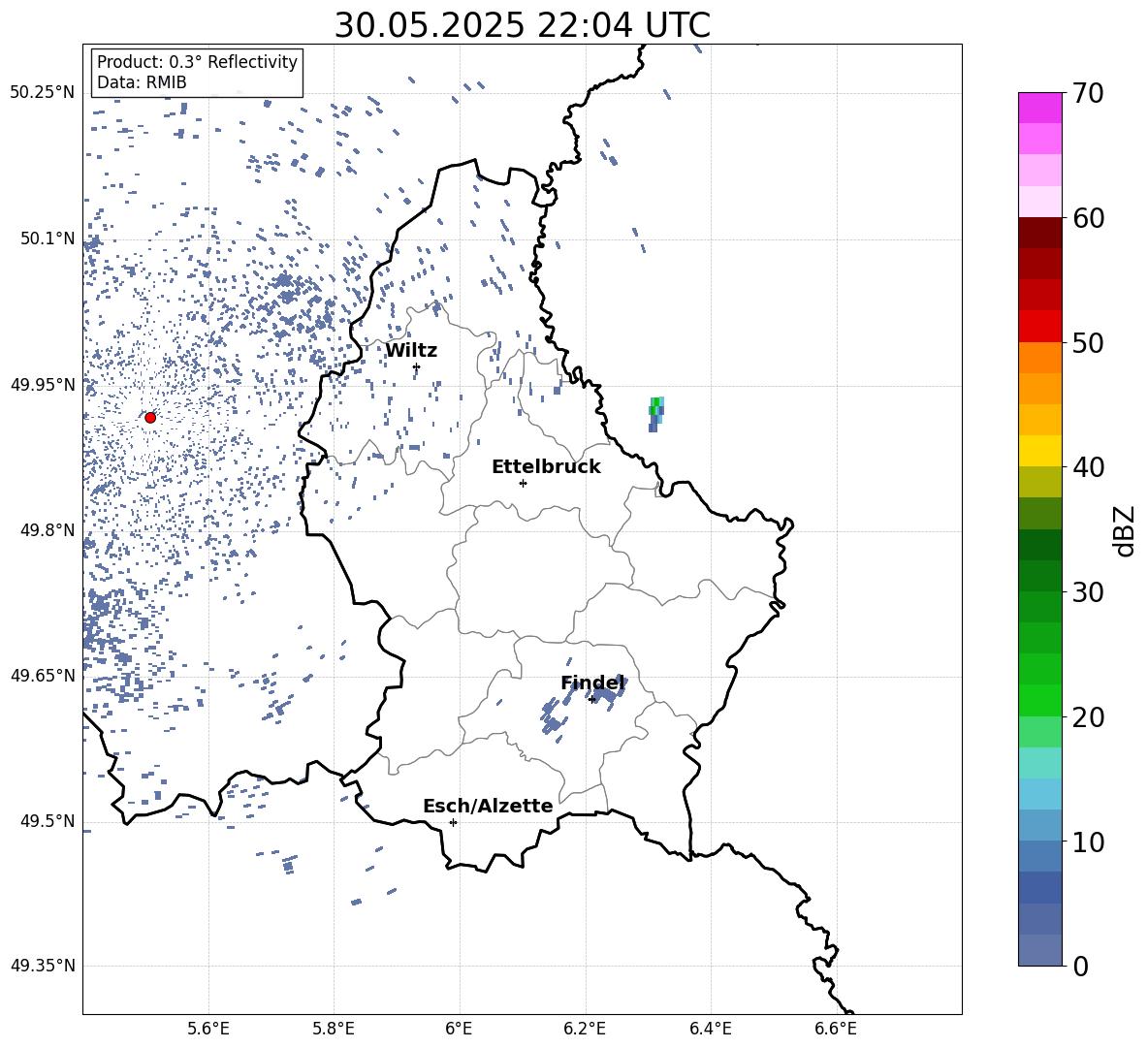
Task: Click the lowest colorbar segment near 0
Action: (x=1039, y=950)
